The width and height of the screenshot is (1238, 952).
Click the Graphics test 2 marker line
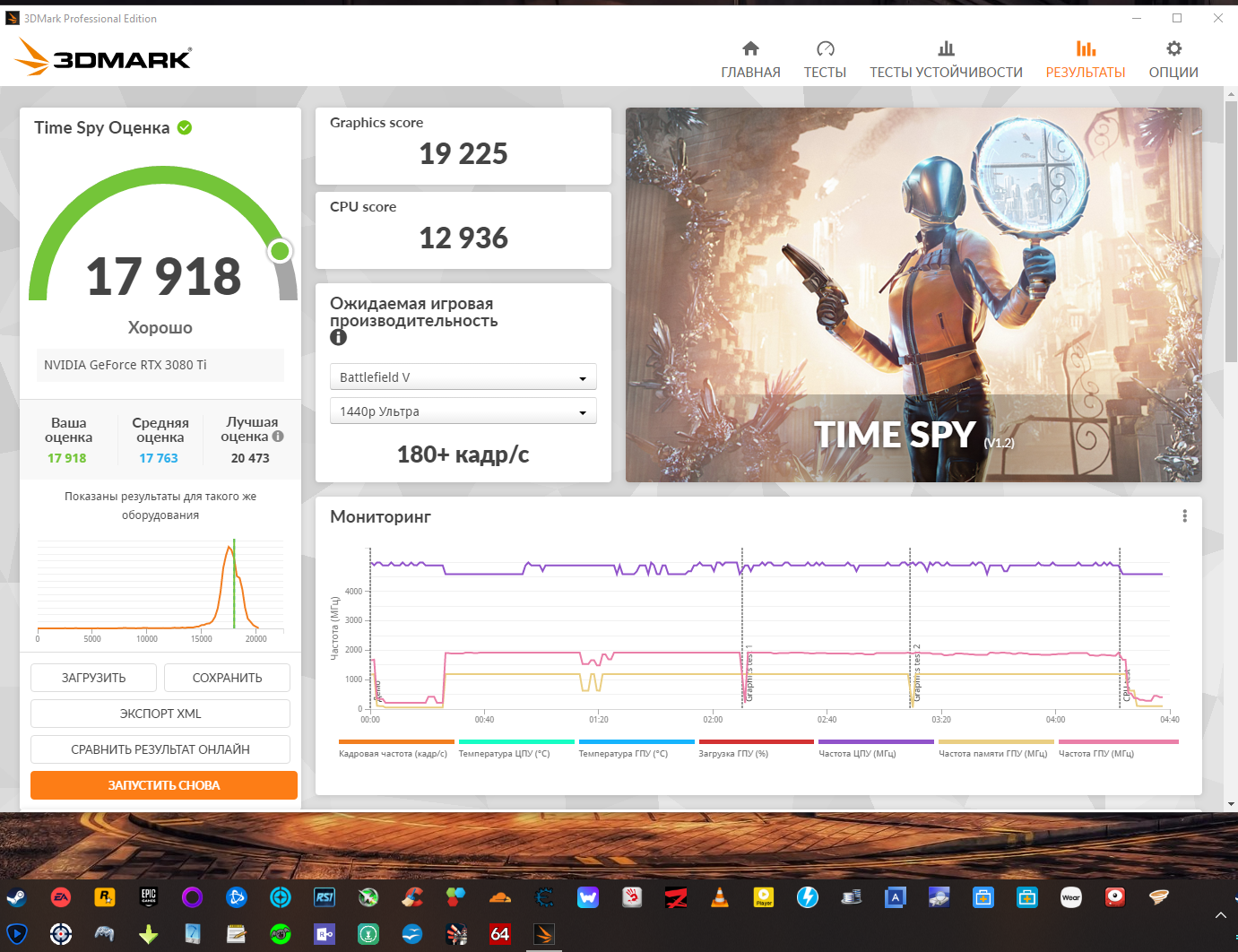tap(910, 627)
